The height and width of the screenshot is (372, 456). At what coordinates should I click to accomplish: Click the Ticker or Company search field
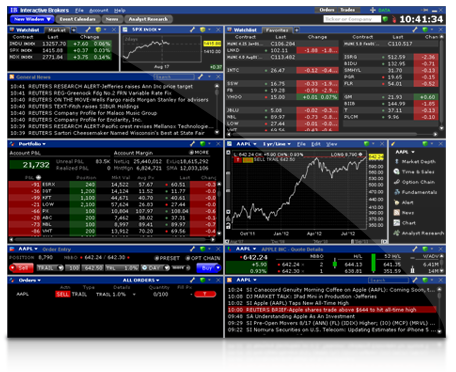[x=352, y=19]
